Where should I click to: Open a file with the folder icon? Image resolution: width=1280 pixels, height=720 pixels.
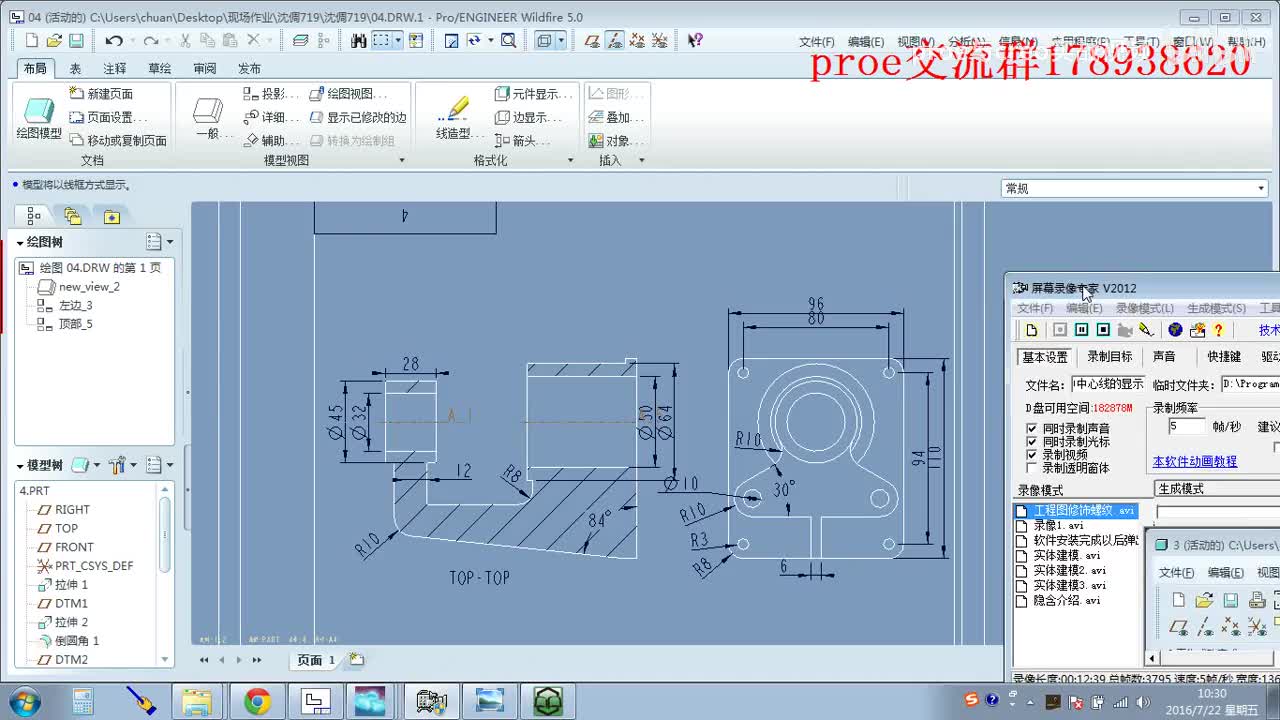54,40
